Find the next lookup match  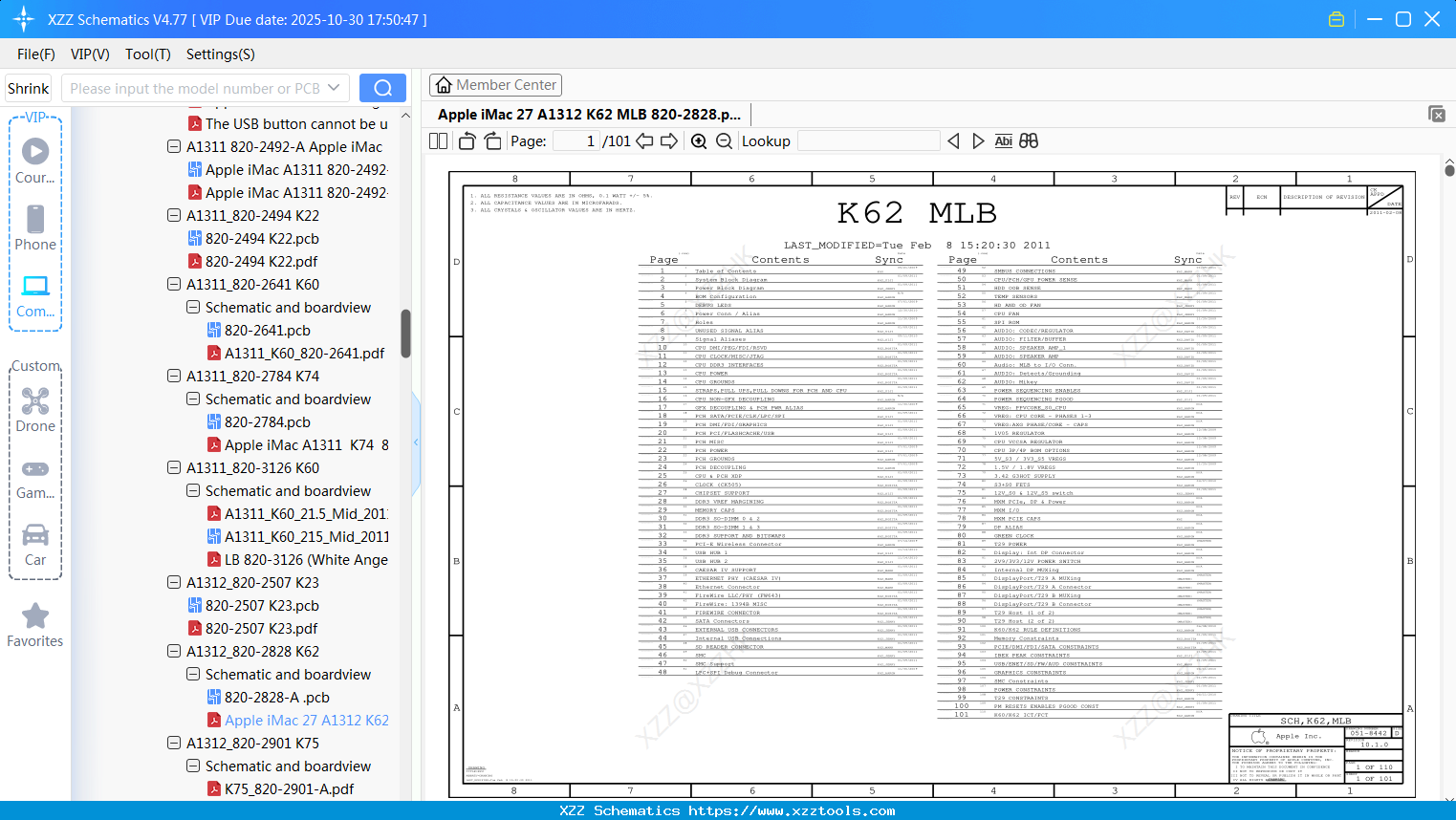pyautogui.click(x=978, y=141)
